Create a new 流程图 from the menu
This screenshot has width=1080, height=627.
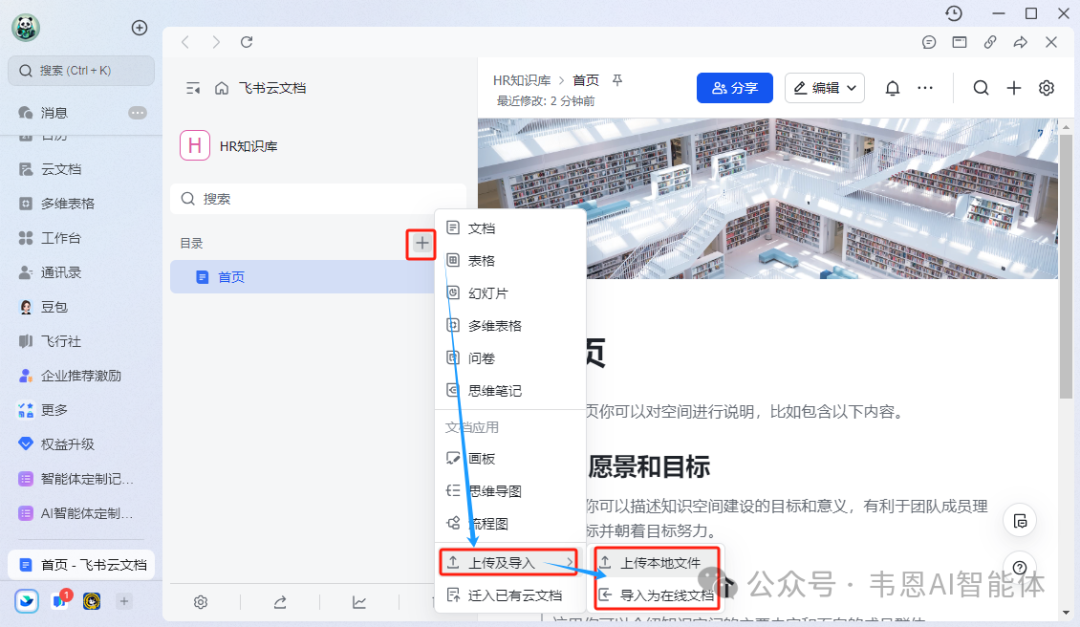(510, 523)
